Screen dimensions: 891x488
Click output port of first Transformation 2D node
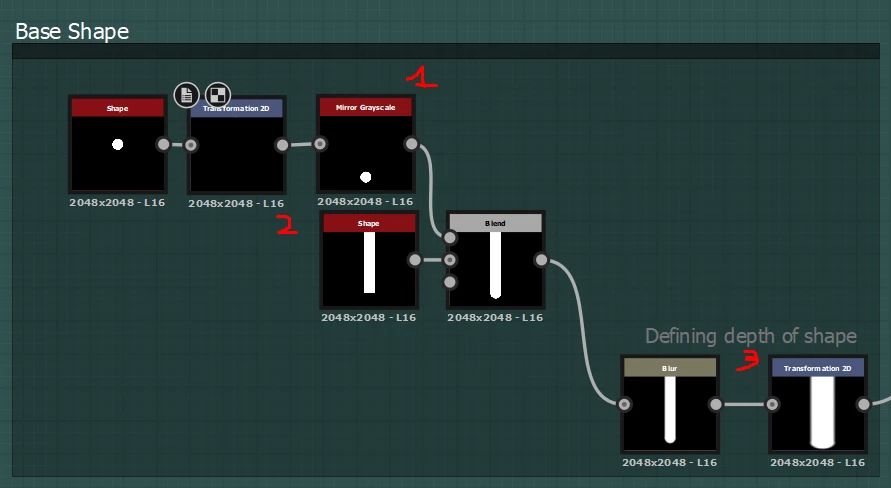[282, 145]
